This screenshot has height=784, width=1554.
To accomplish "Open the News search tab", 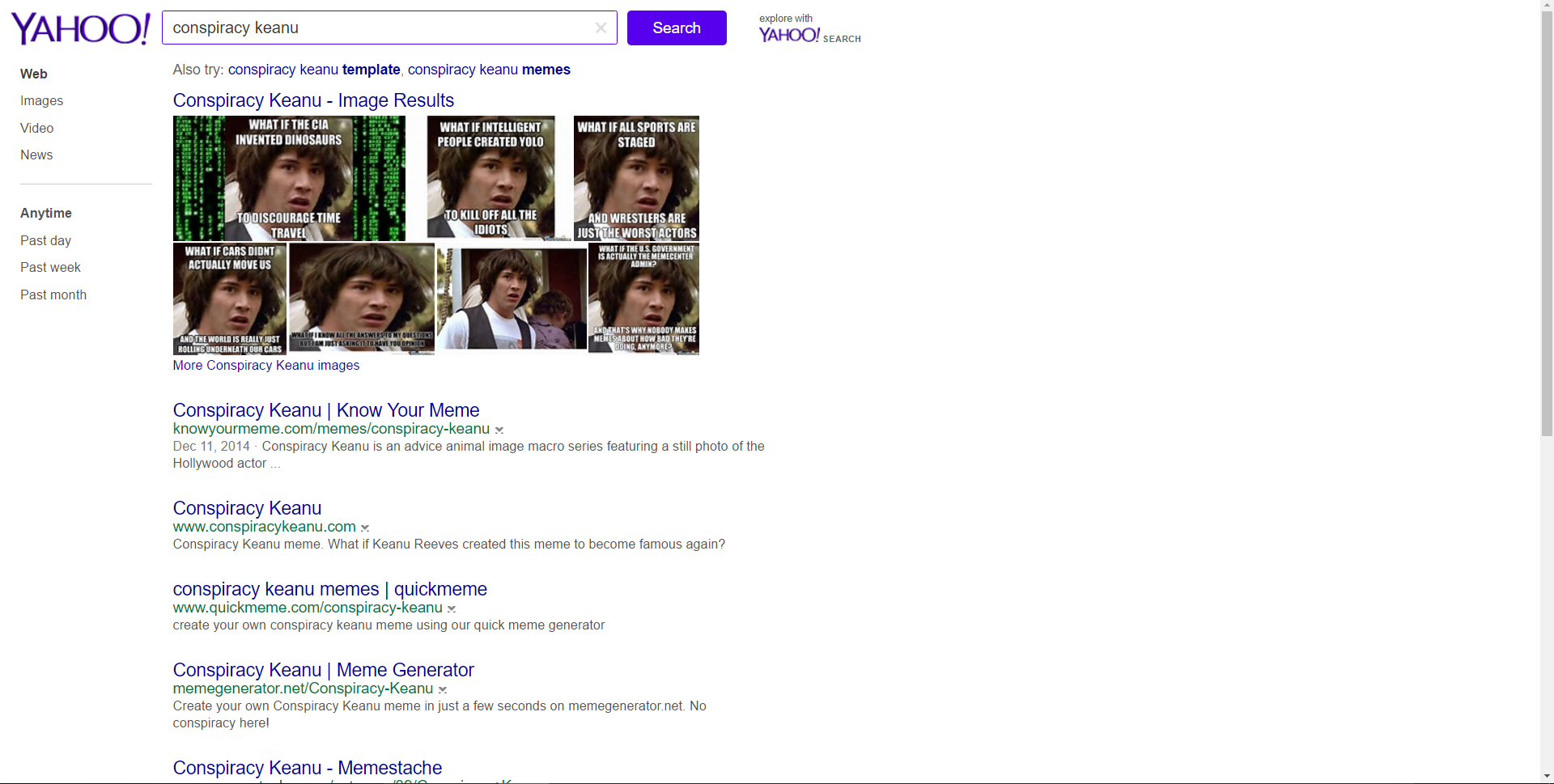I will point(36,155).
